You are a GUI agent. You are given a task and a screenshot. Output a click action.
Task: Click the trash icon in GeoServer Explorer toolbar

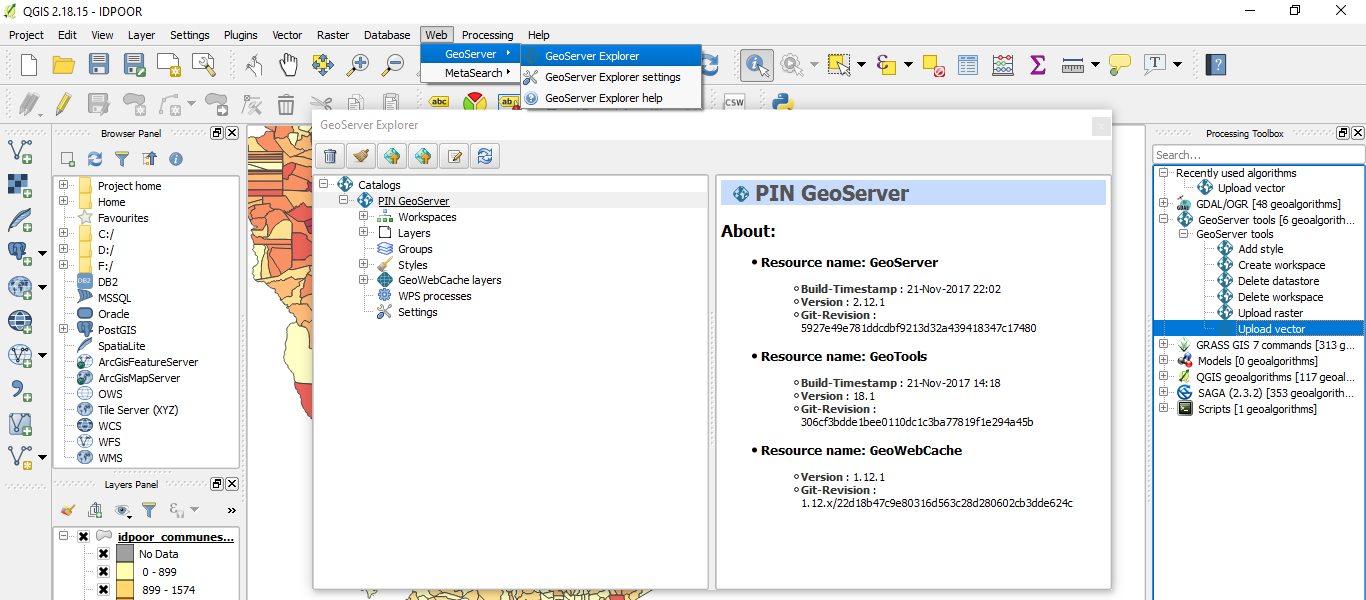pyautogui.click(x=331, y=156)
